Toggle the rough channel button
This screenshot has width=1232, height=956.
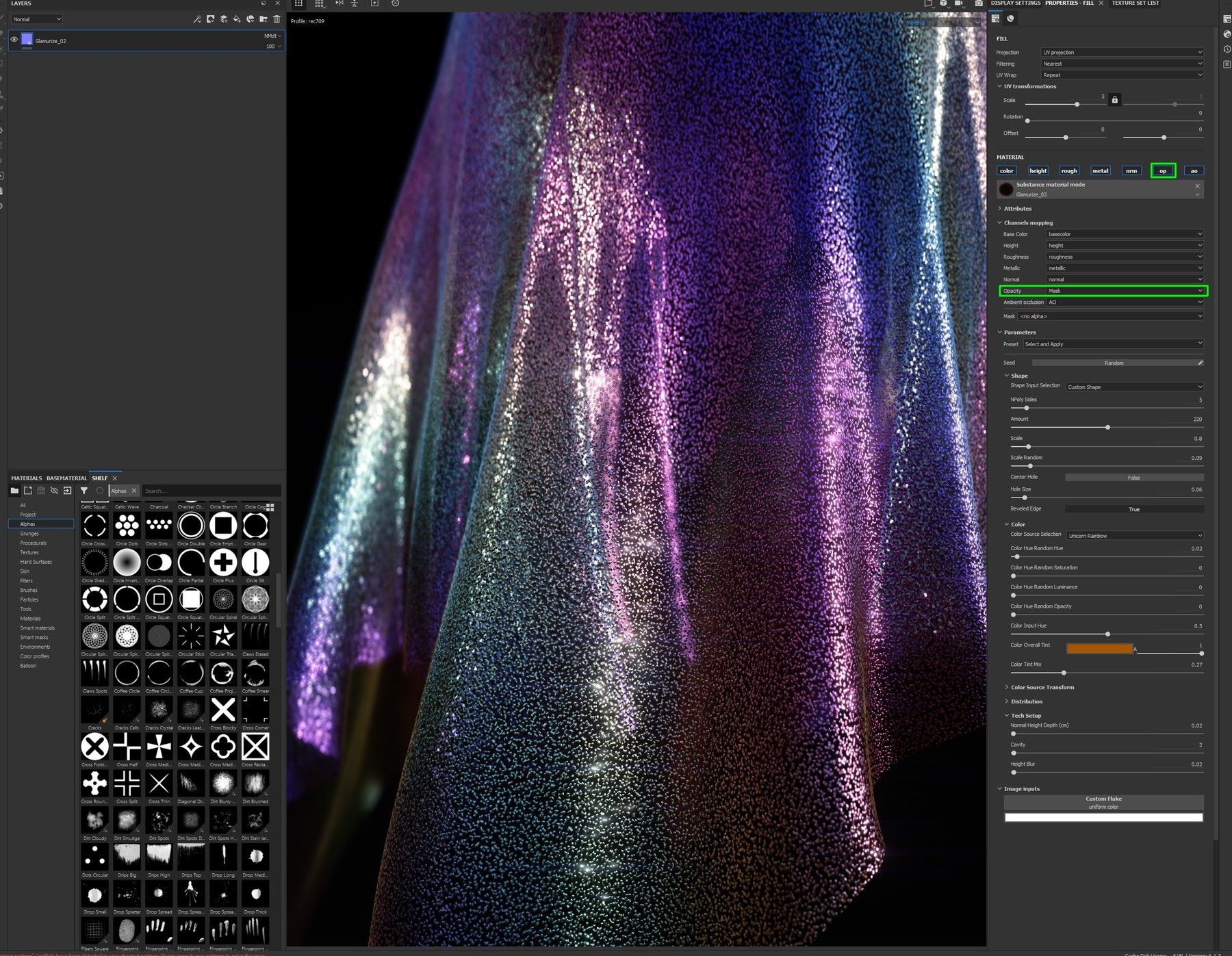pyautogui.click(x=1068, y=170)
